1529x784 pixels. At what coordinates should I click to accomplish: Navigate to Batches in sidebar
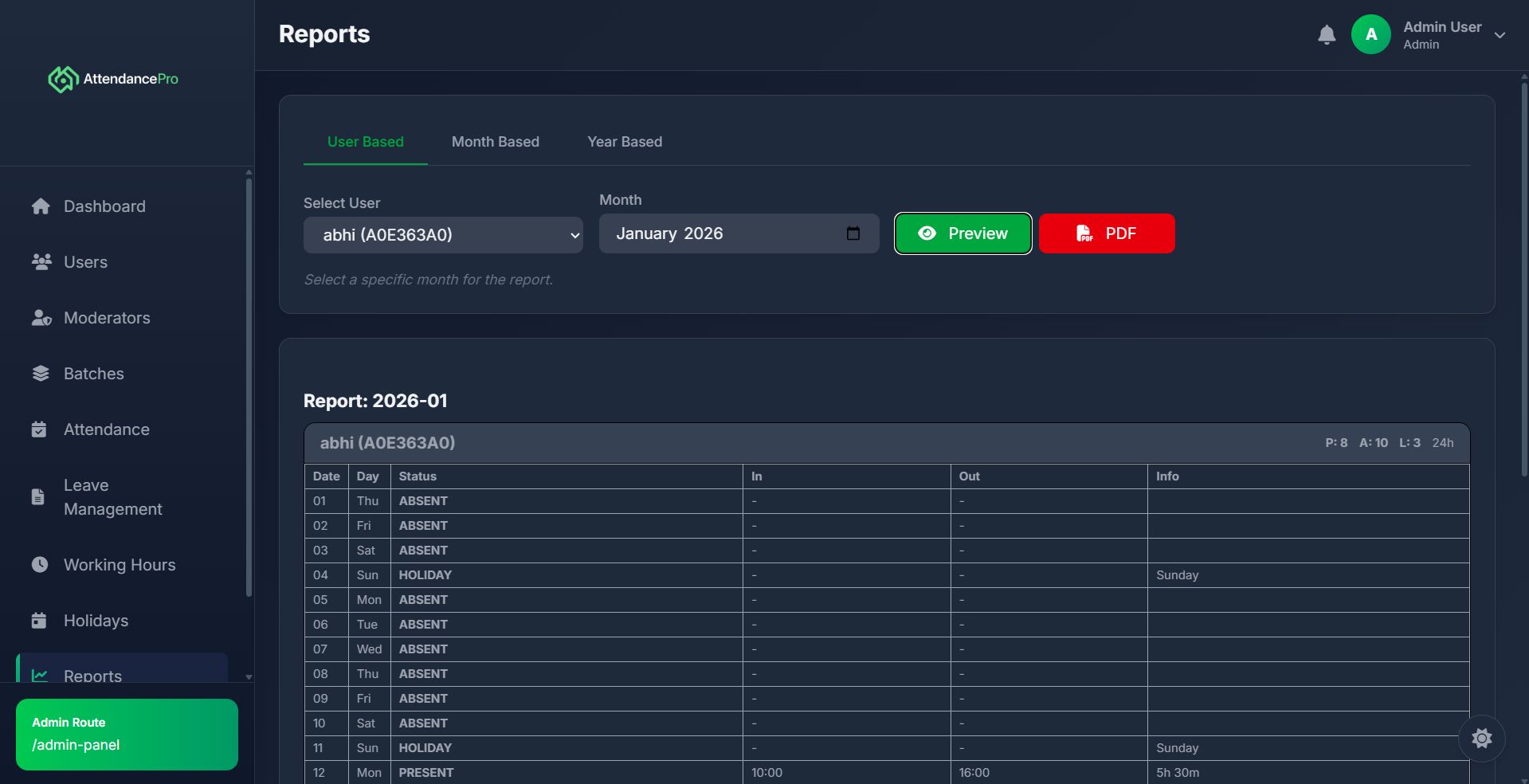[93, 374]
